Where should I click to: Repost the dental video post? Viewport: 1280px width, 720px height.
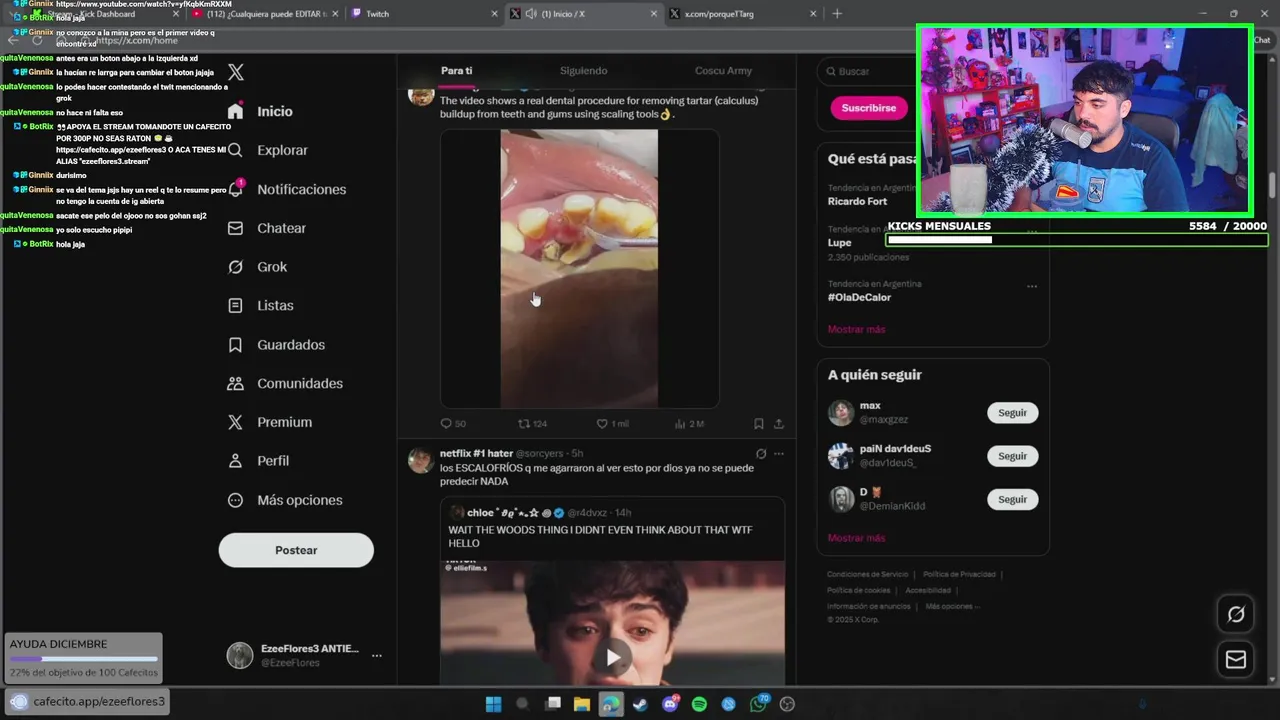coord(532,424)
